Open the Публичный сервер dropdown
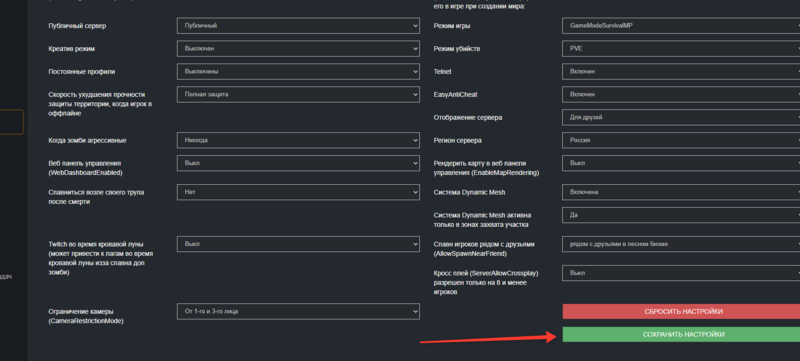Screen dimensions: 800x361 [298, 25]
